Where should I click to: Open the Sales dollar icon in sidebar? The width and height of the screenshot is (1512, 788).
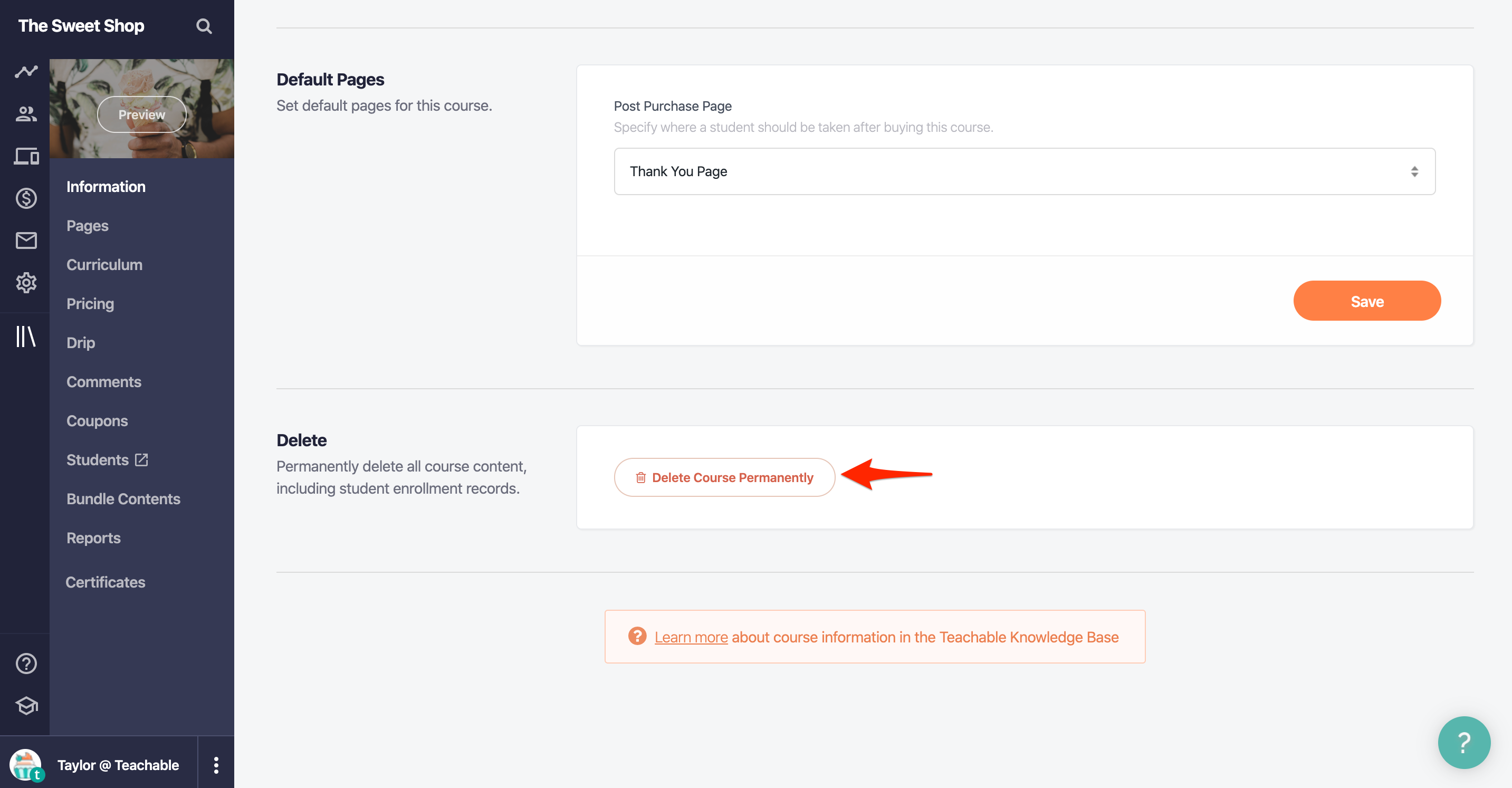click(x=26, y=198)
